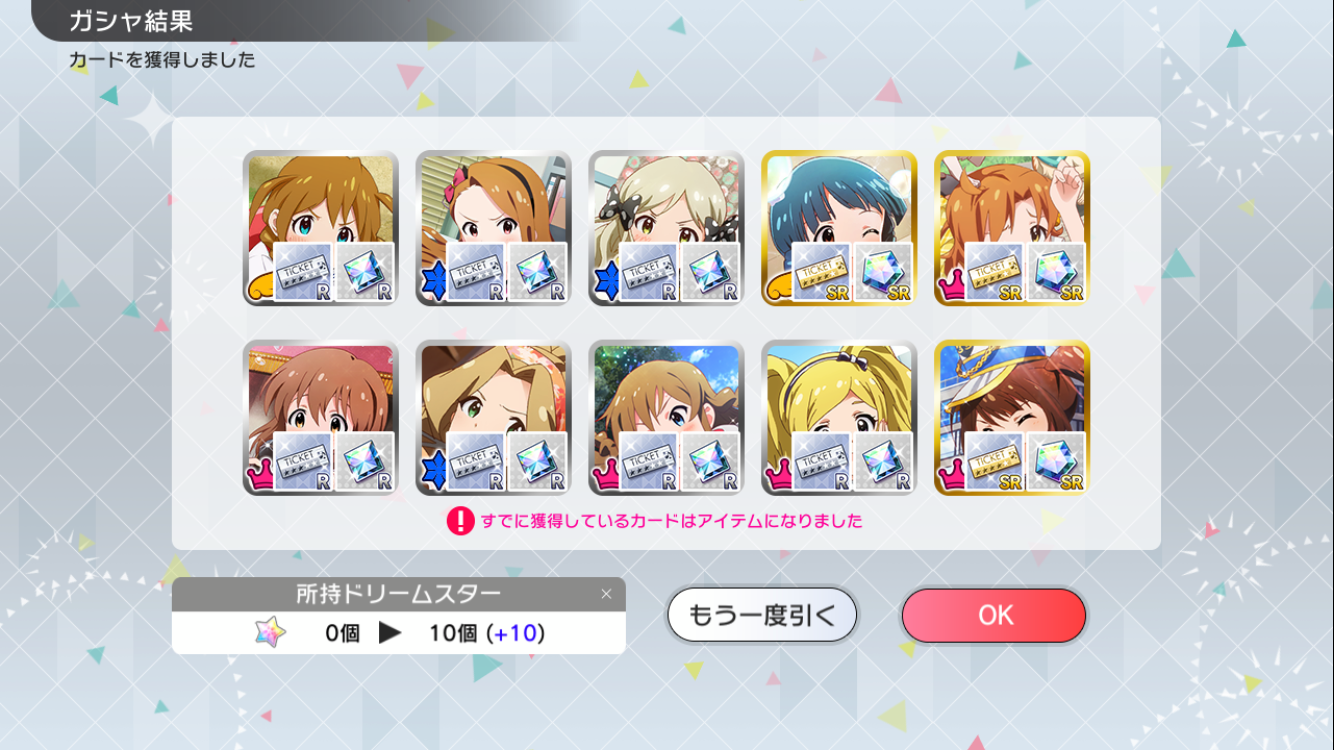Select the wavy brown-haired card in second row

tap(321, 417)
